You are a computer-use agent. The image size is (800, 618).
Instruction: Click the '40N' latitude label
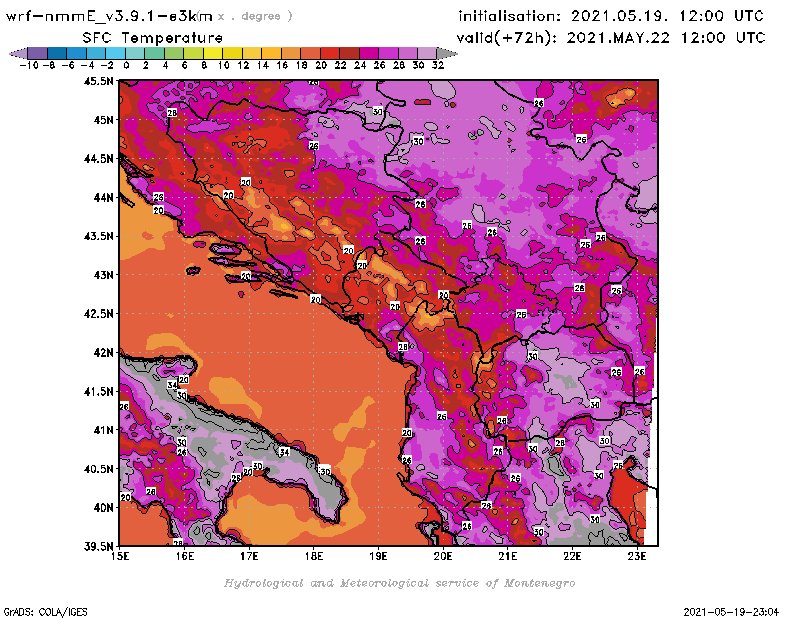pyautogui.click(x=103, y=508)
